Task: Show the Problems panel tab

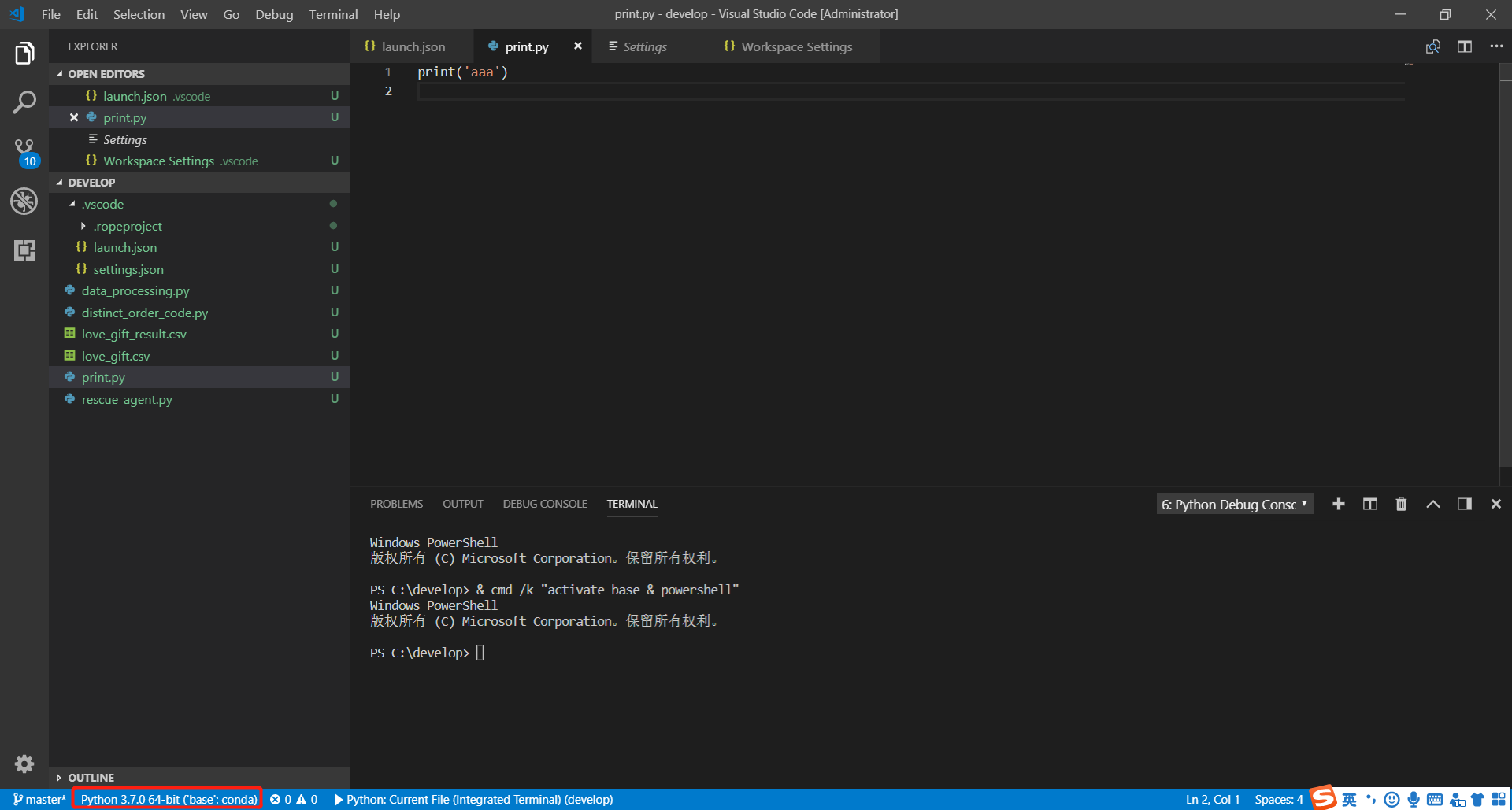Action: coord(396,504)
